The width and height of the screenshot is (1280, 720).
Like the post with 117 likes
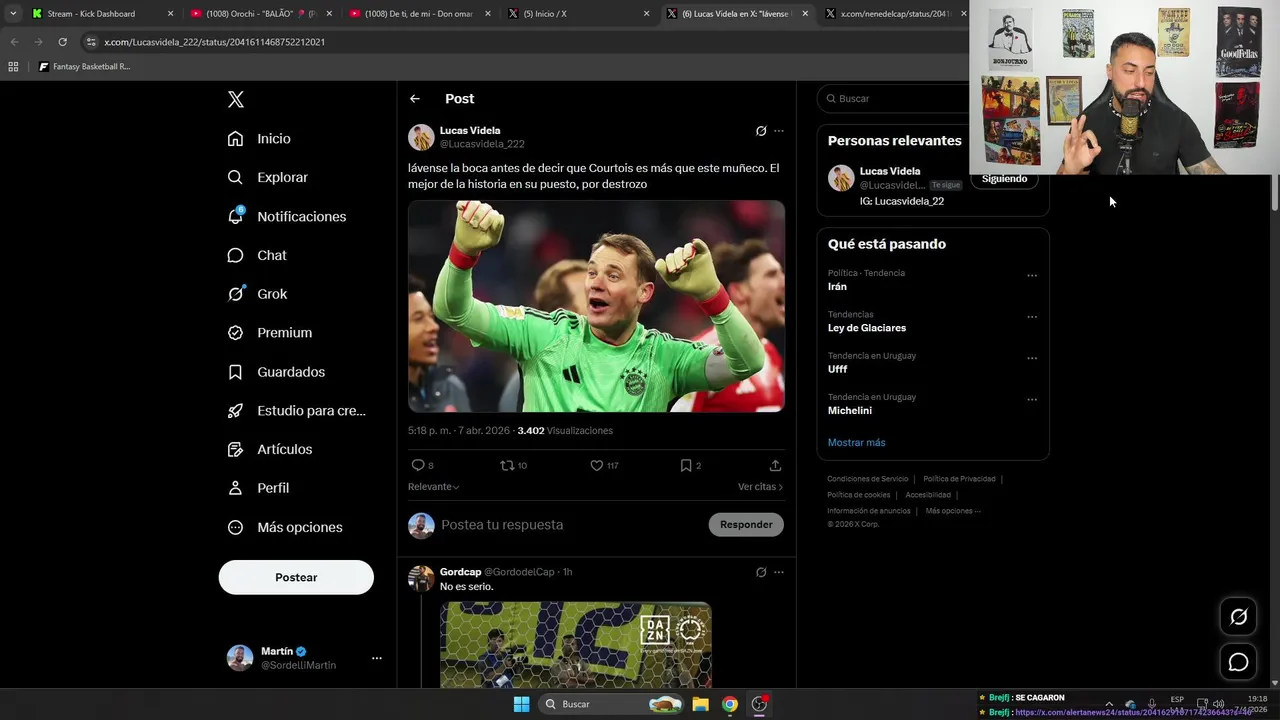[x=604, y=466]
